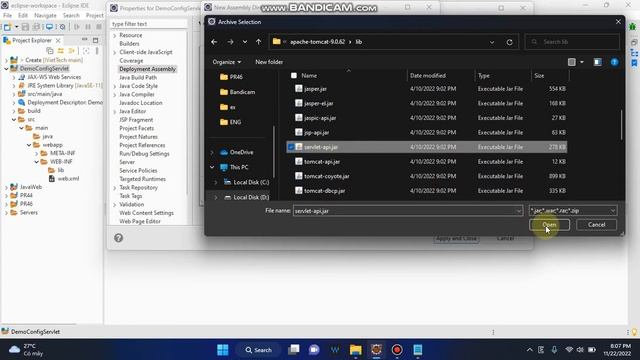Click Bandicam record icon on taskbar
The width and height of the screenshot is (640, 360).
tap(397, 350)
